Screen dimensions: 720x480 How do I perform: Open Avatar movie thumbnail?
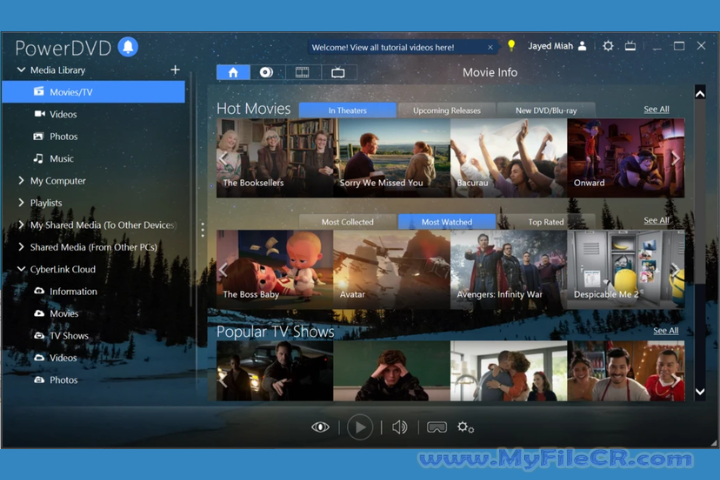click(x=392, y=269)
